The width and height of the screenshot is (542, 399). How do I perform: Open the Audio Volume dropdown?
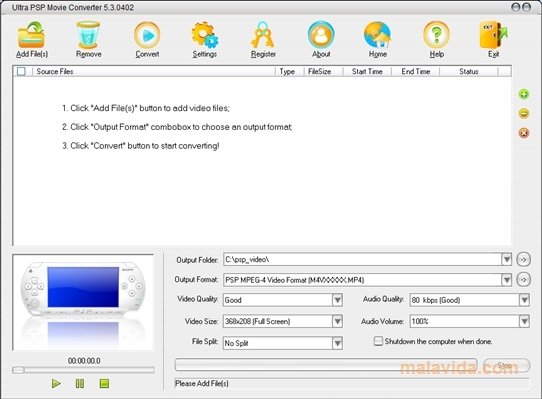[x=524, y=322]
